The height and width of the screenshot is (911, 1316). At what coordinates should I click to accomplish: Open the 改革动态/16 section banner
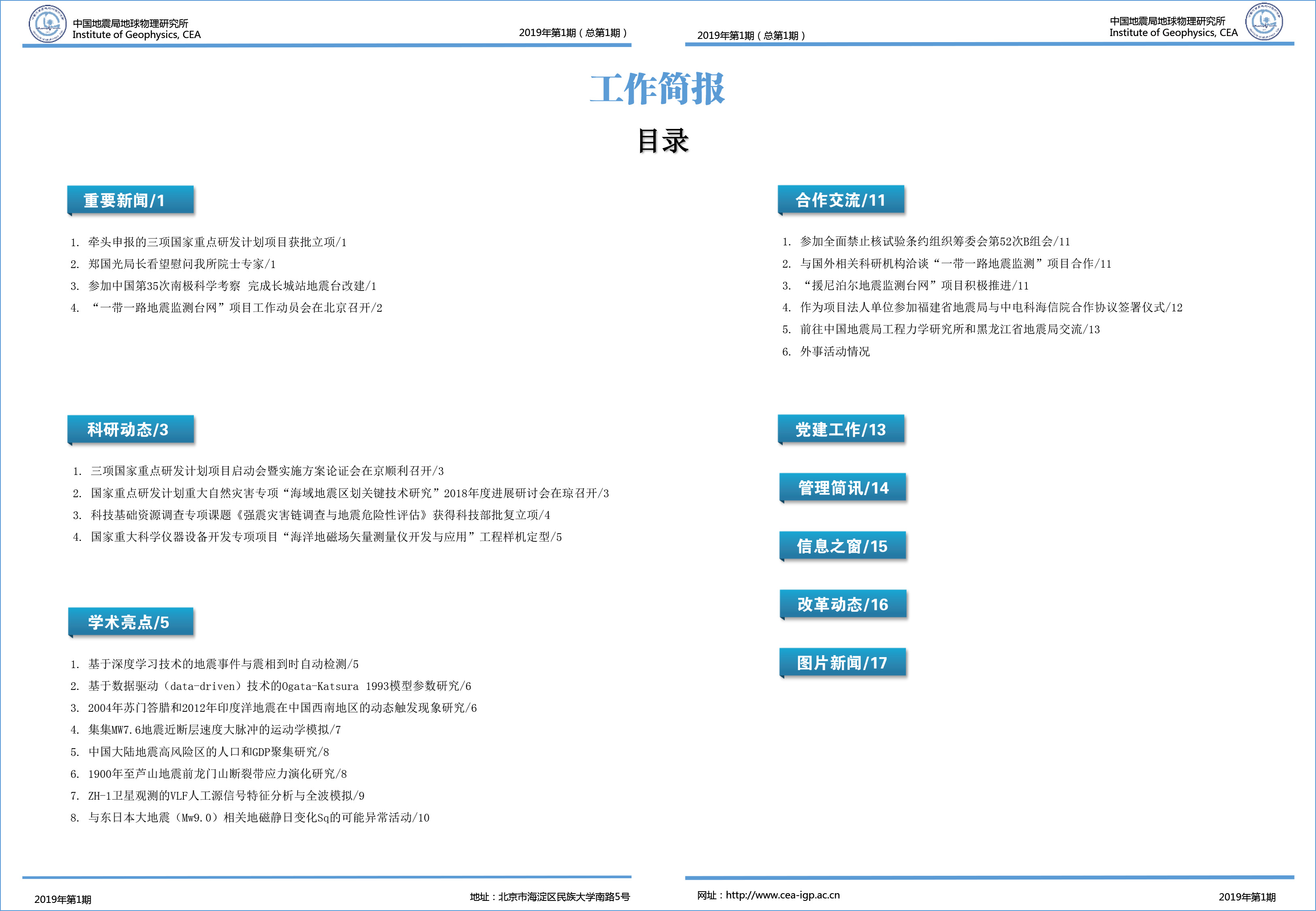click(843, 604)
